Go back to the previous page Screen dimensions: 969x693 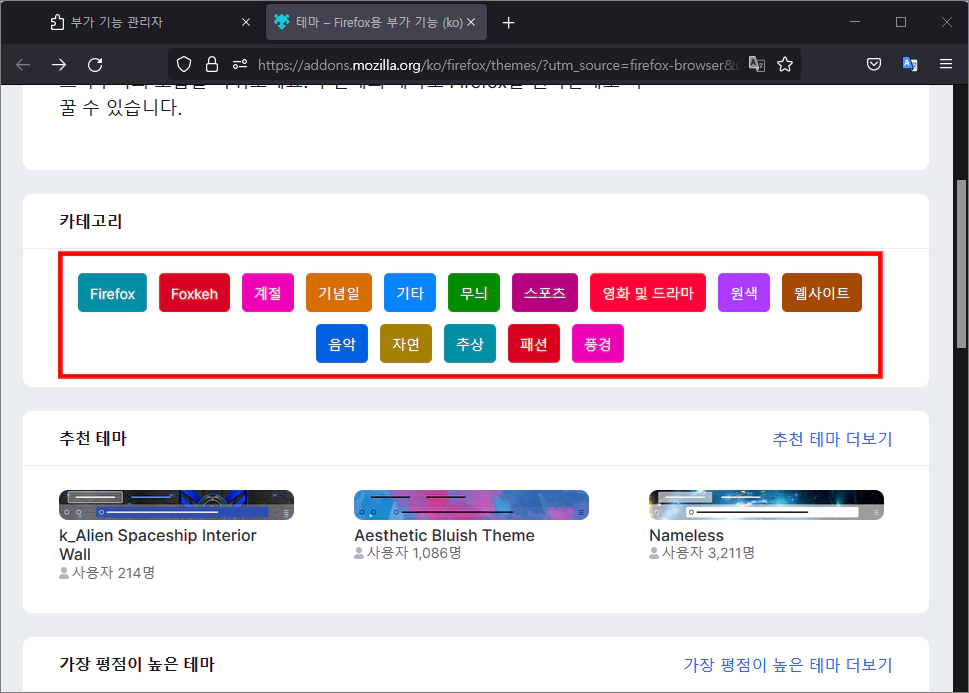coord(23,64)
